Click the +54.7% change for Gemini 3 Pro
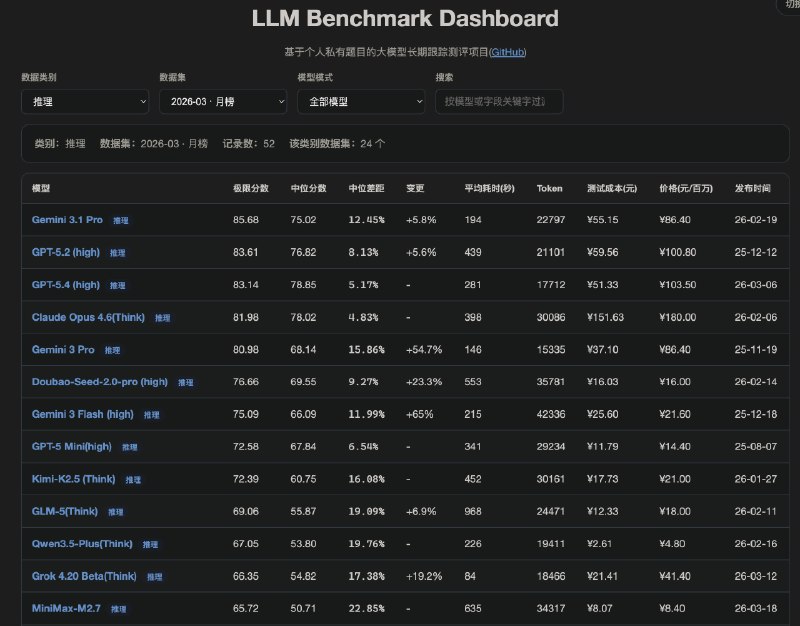The height and width of the screenshot is (626, 800). [424, 349]
